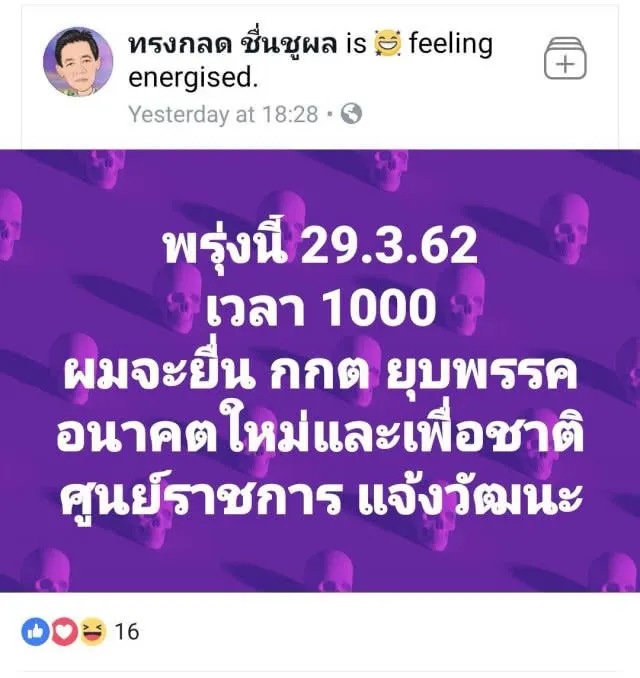The height and width of the screenshot is (678, 640).
Task: Click the red Love heart reaction
Action: [65, 631]
